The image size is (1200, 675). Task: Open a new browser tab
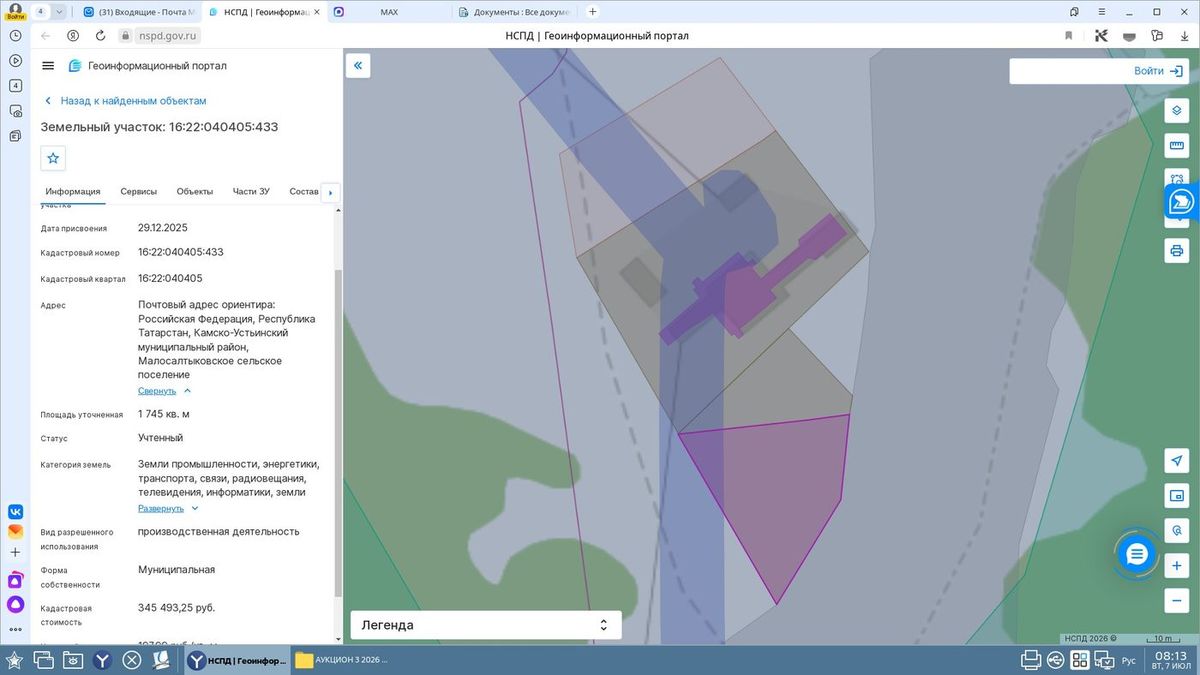[x=592, y=11]
